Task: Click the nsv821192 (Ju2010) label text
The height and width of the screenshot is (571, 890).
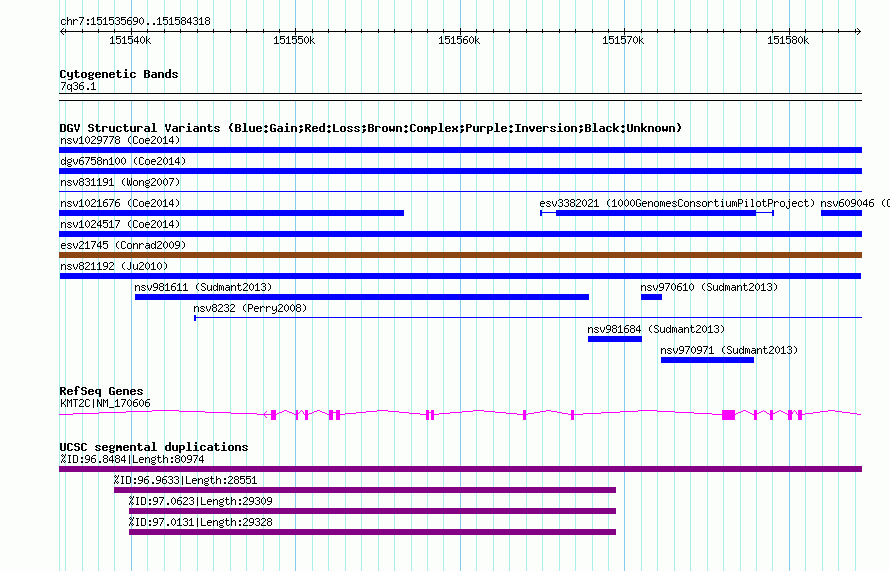Action: (x=114, y=266)
